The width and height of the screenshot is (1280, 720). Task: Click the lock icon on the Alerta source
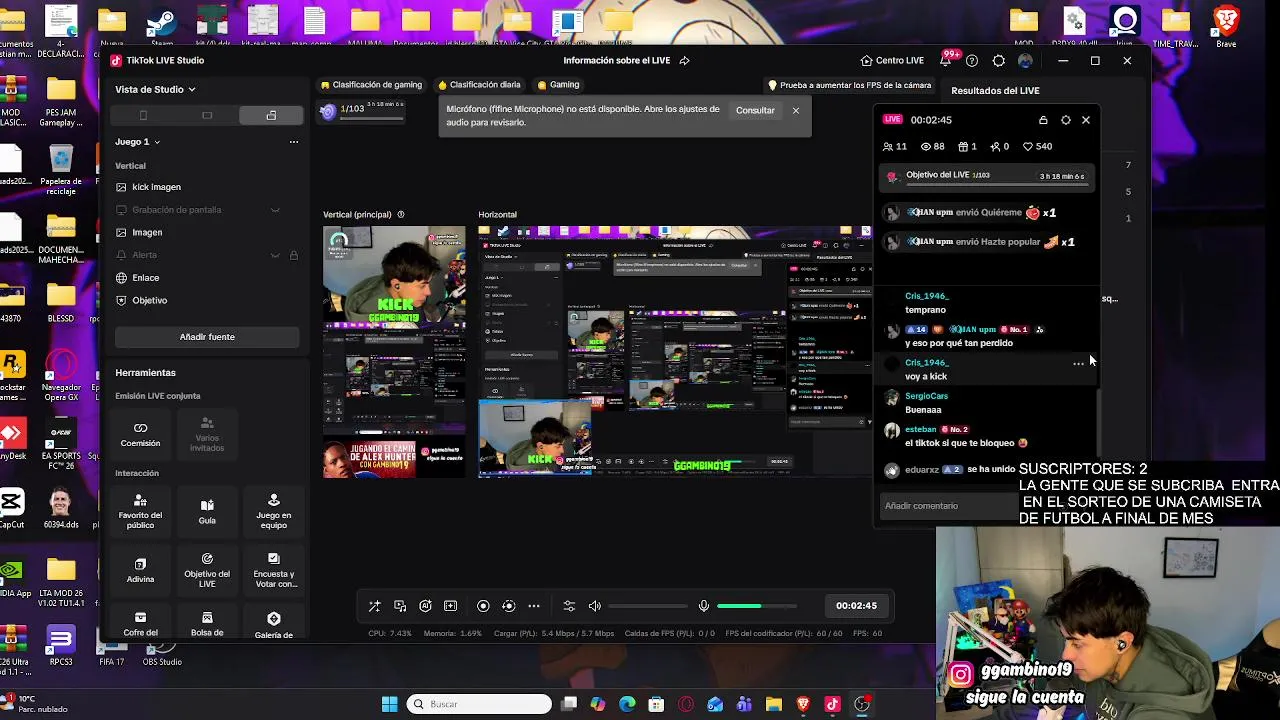(x=293, y=255)
